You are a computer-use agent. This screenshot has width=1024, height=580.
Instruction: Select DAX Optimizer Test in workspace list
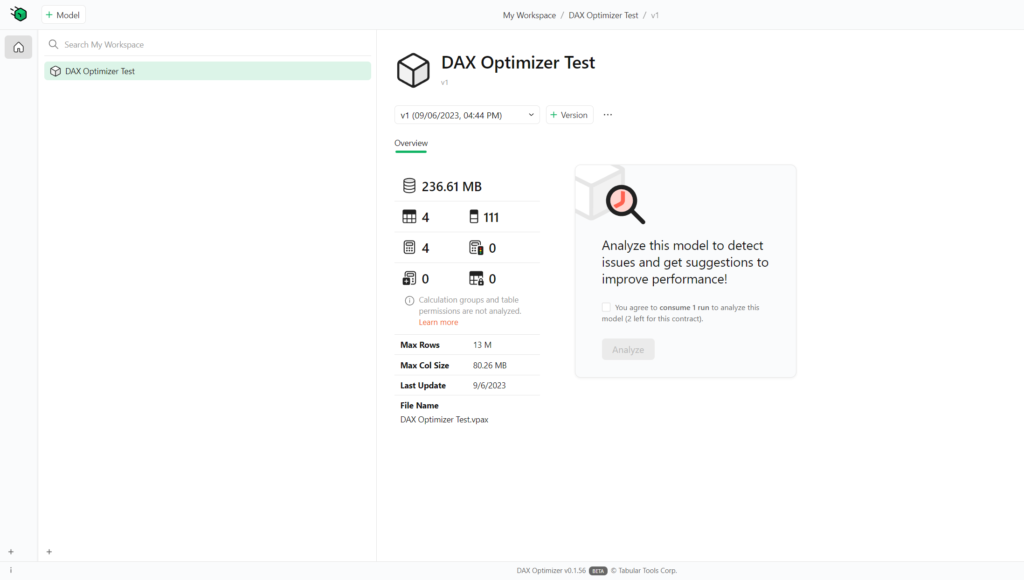pyautogui.click(x=208, y=71)
